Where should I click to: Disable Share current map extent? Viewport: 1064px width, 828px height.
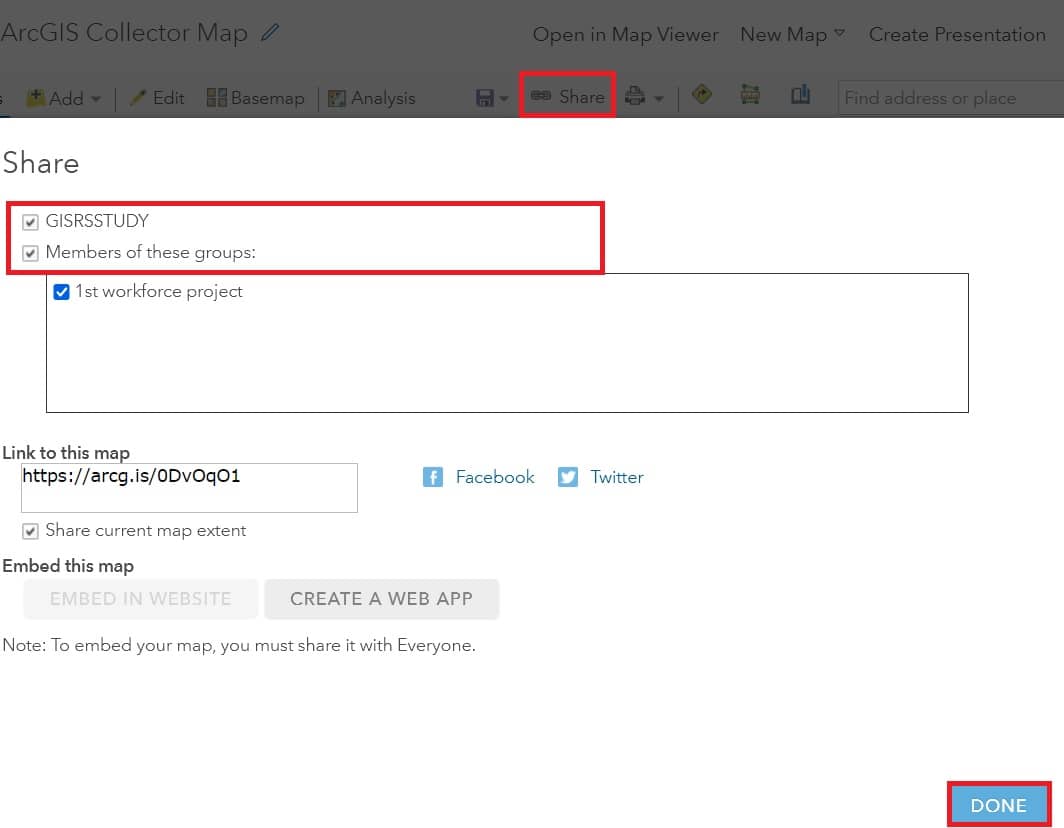coord(30,530)
